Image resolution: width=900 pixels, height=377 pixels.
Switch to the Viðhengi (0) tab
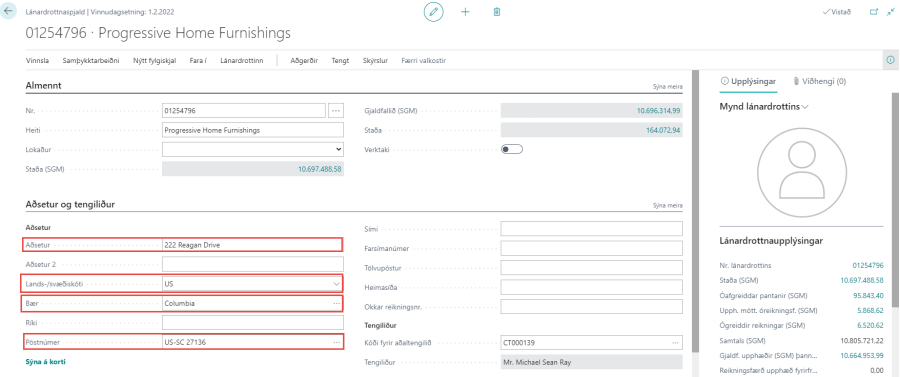(819, 81)
